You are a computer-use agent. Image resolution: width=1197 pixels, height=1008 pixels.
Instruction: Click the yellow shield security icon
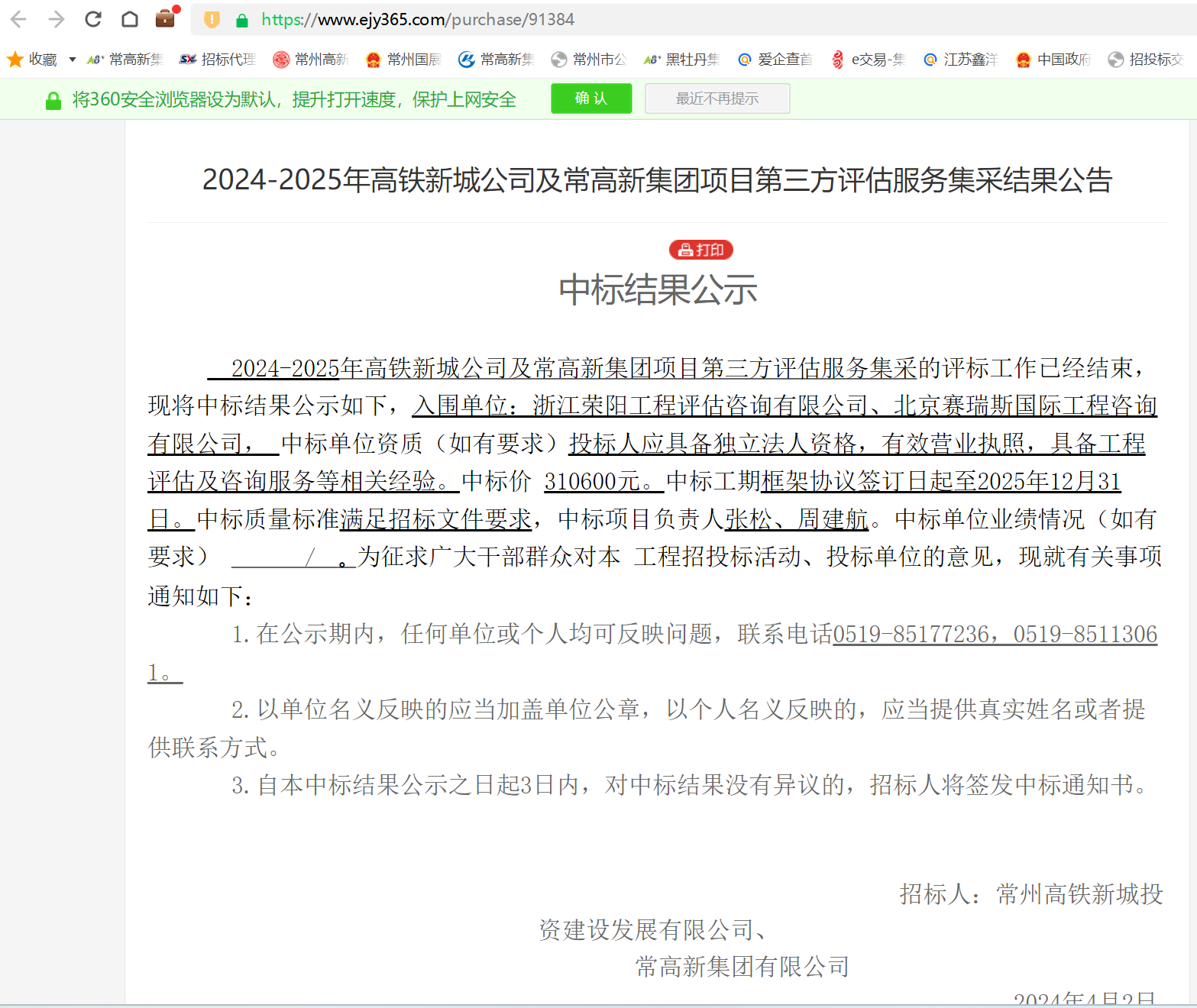coord(212,20)
